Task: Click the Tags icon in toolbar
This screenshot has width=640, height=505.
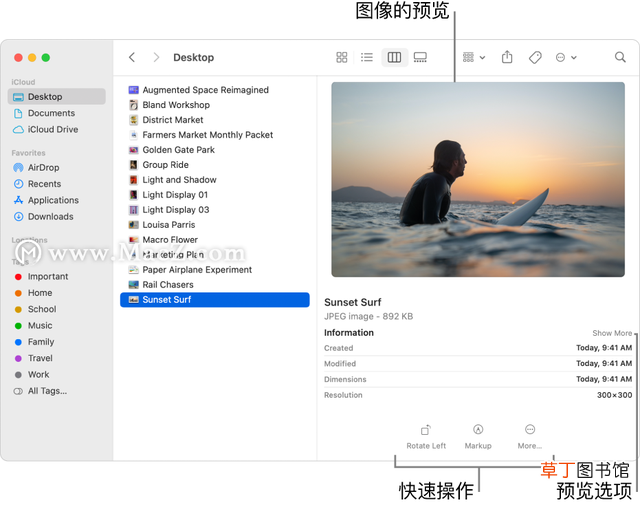Action: tap(535, 57)
